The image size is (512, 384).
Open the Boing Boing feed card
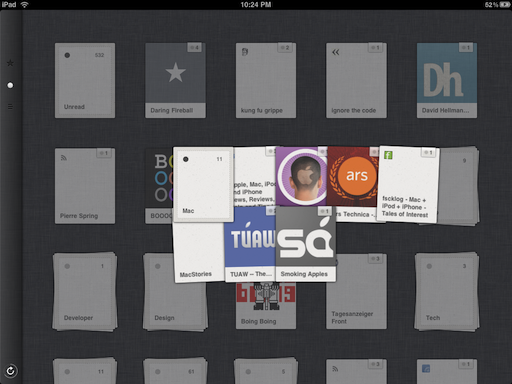[x=266, y=306]
